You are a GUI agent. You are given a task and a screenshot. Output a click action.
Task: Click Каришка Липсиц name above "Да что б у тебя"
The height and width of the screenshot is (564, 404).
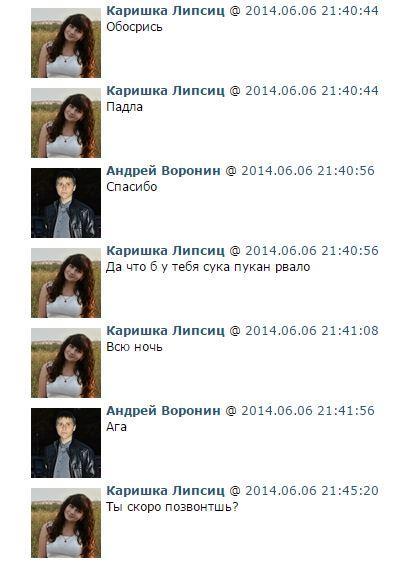pyautogui.click(x=165, y=251)
